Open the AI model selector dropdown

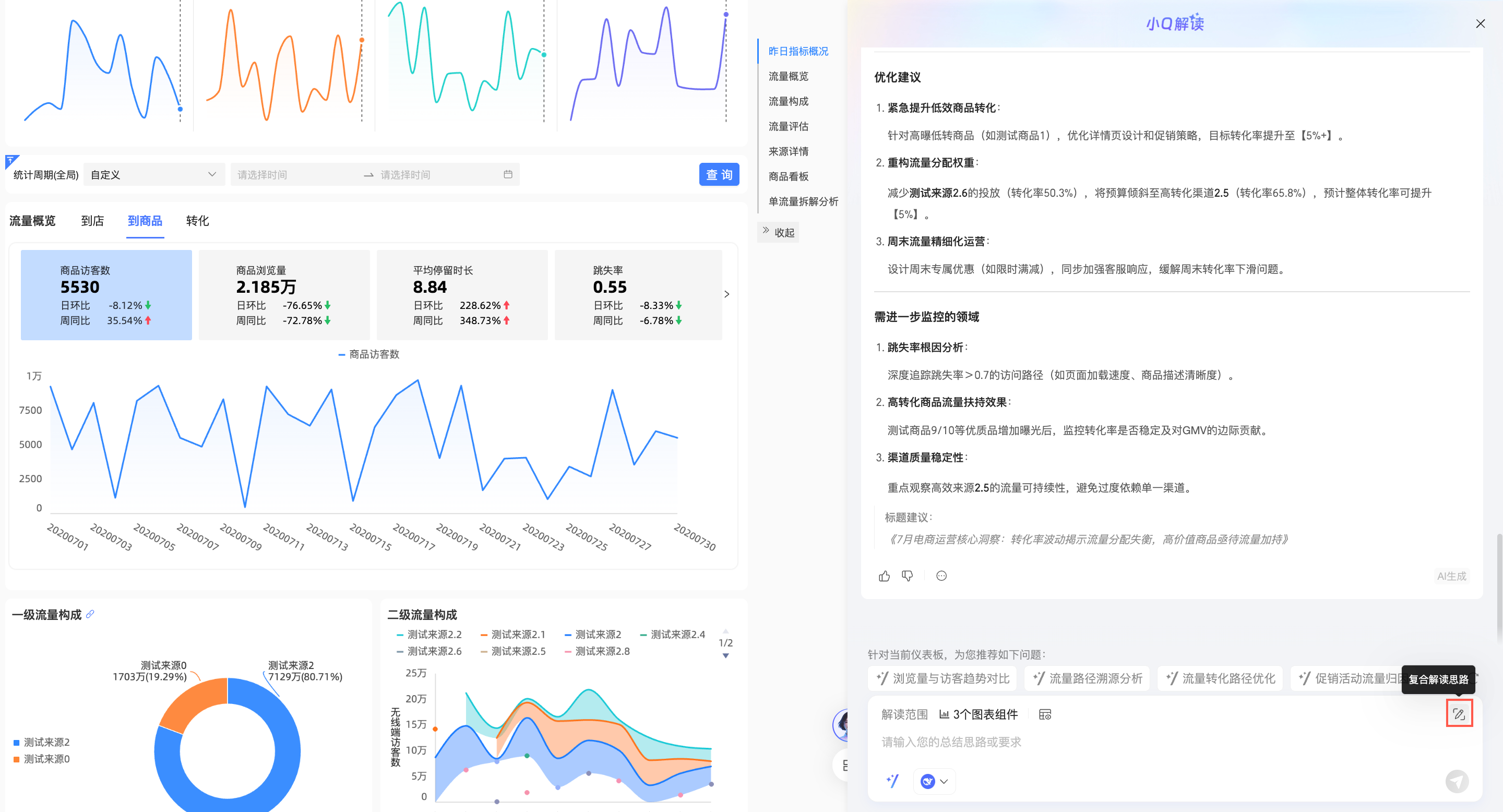tap(934, 781)
